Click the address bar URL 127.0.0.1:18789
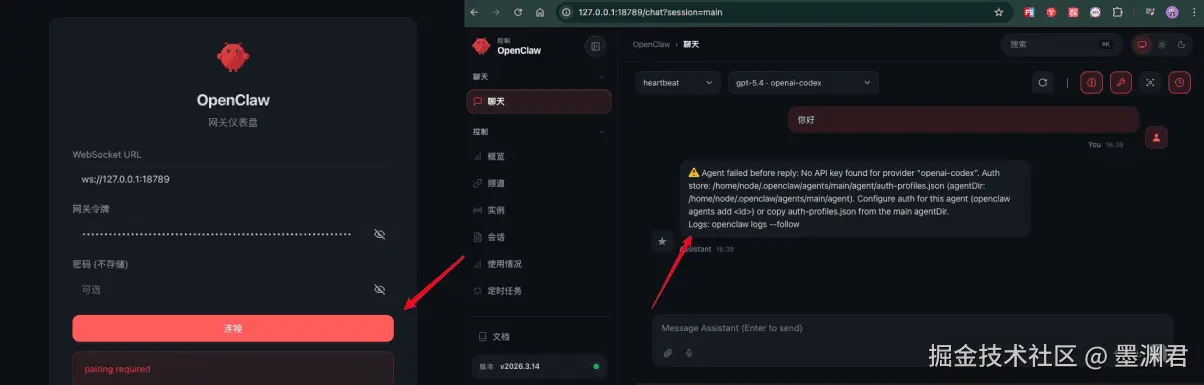The image size is (1204, 385). [x=650, y=12]
